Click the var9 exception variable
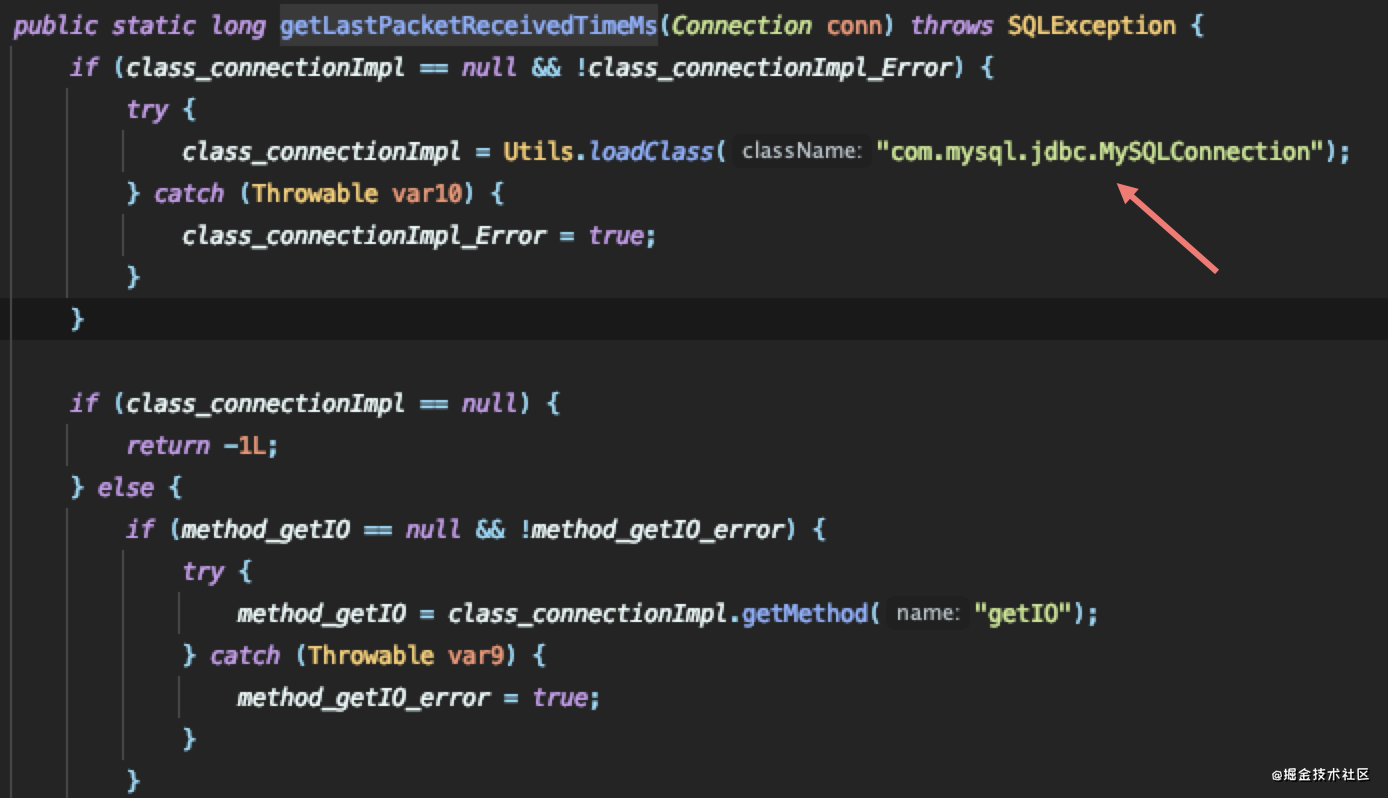The image size is (1388, 798). click(477, 655)
